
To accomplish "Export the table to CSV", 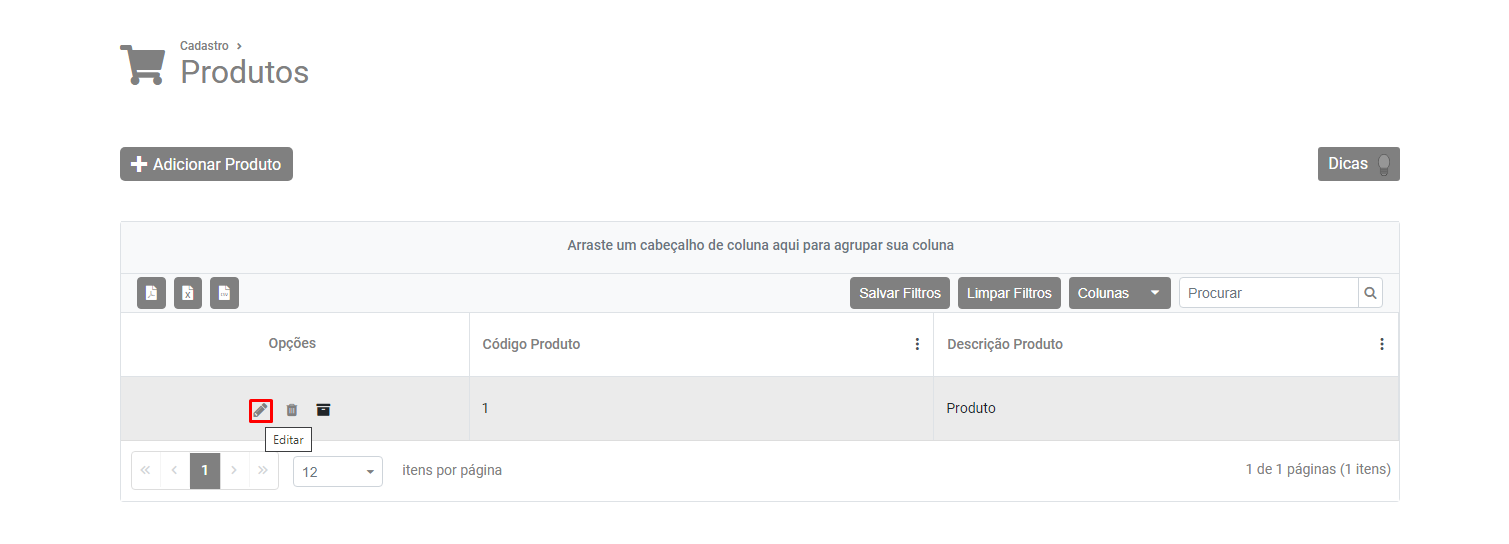I will click(224, 293).
